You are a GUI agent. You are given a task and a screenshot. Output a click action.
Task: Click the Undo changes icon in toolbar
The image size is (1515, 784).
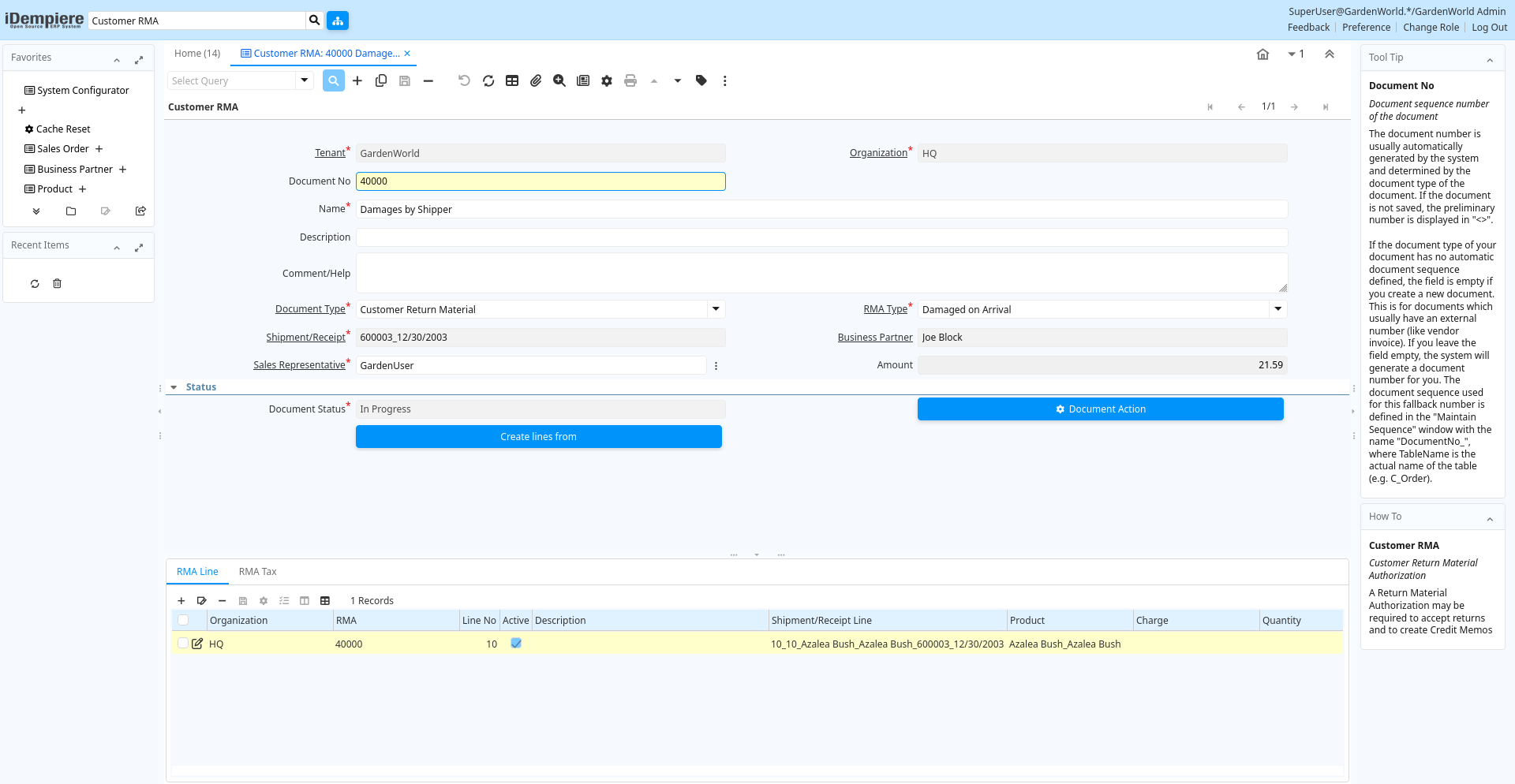464,80
